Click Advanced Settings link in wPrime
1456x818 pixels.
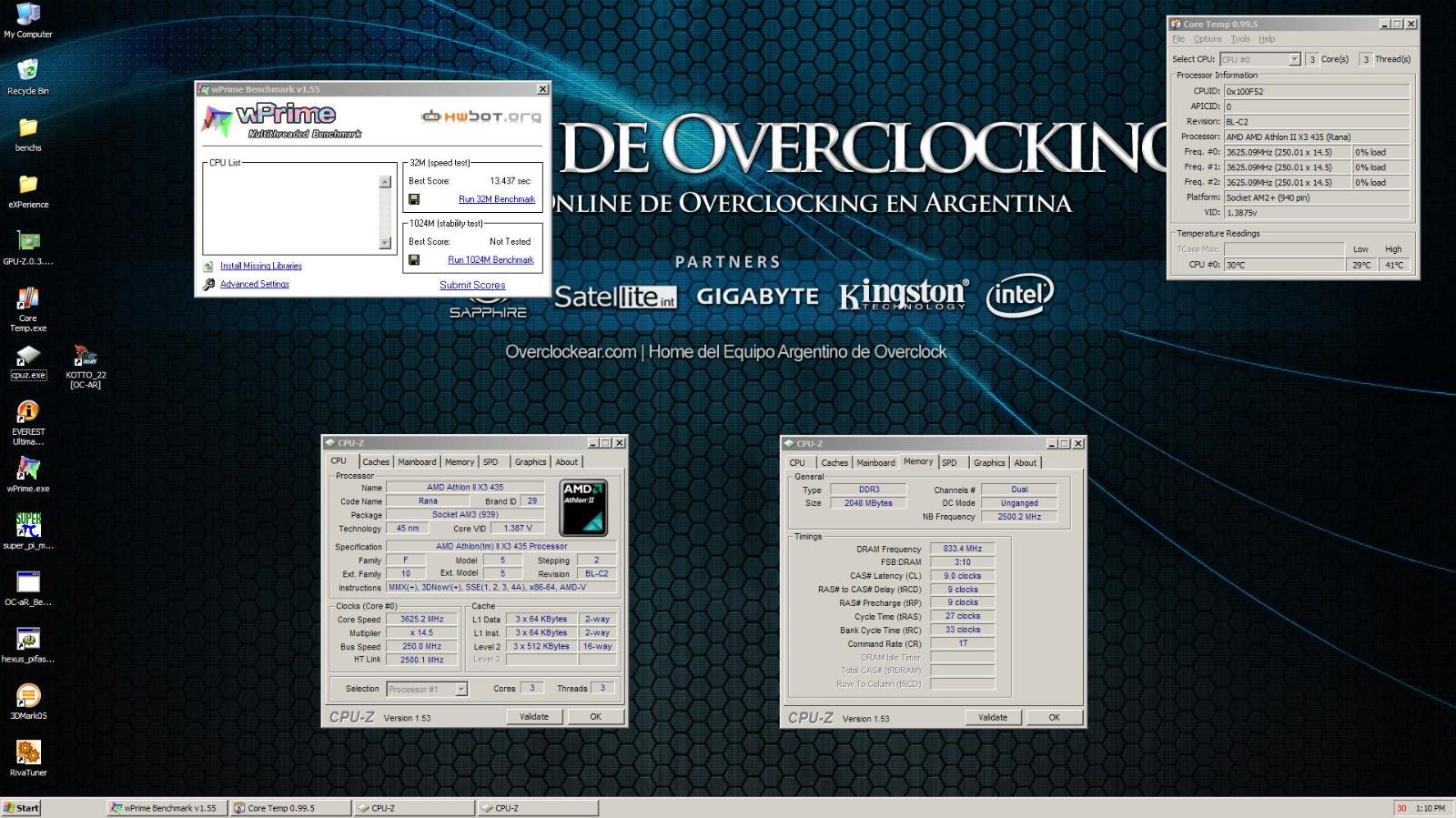coord(255,284)
